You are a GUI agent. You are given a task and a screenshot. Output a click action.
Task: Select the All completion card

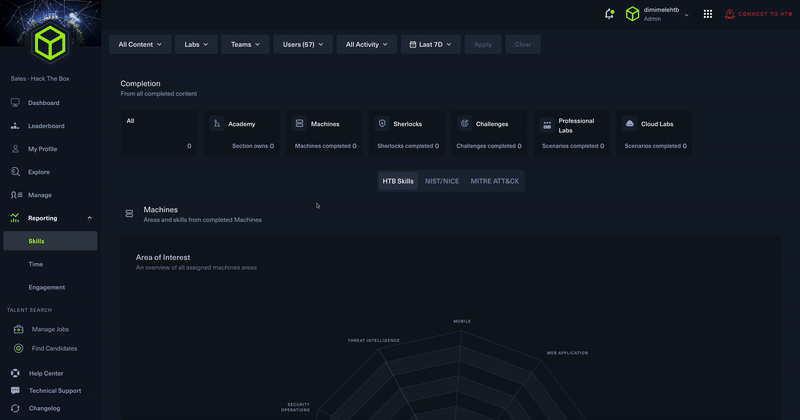(x=159, y=133)
